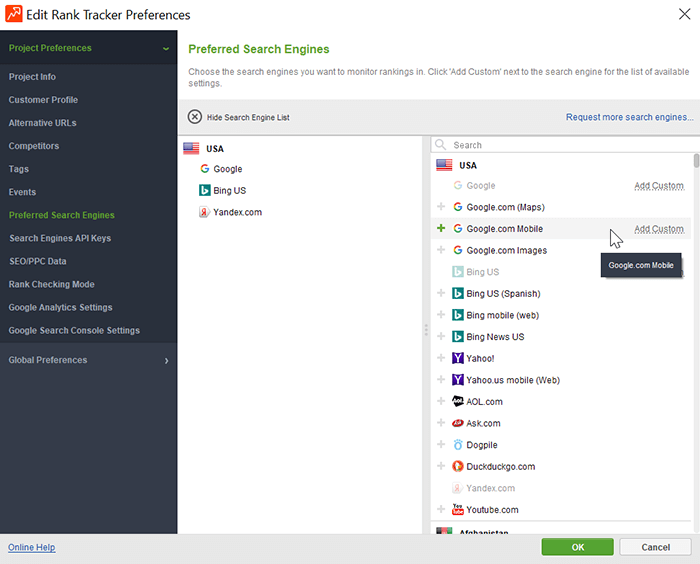Click the plus icon for Bing US (Spanish)
This screenshot has width=700, height=564.
point(441,293)
